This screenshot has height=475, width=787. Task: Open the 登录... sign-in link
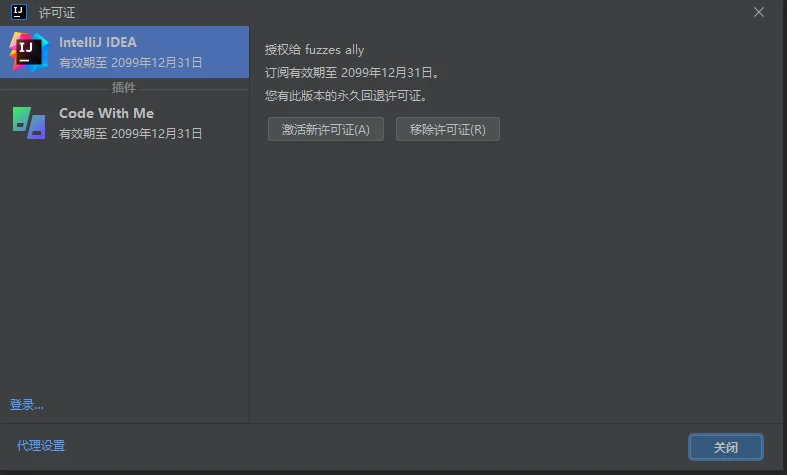coord(27,405)
